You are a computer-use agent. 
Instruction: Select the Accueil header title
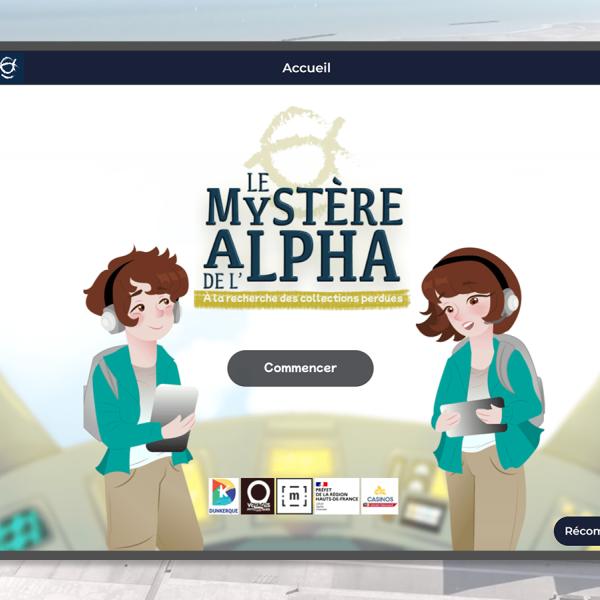click(306, 68)
